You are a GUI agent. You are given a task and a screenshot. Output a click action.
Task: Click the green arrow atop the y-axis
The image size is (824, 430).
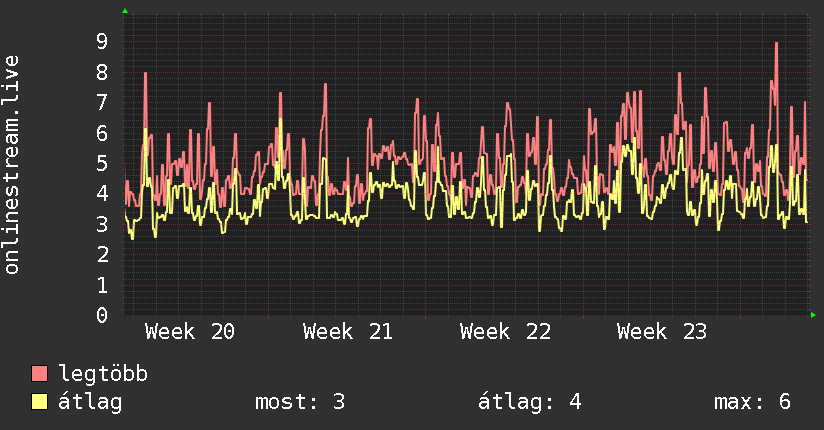click(125, 11)
